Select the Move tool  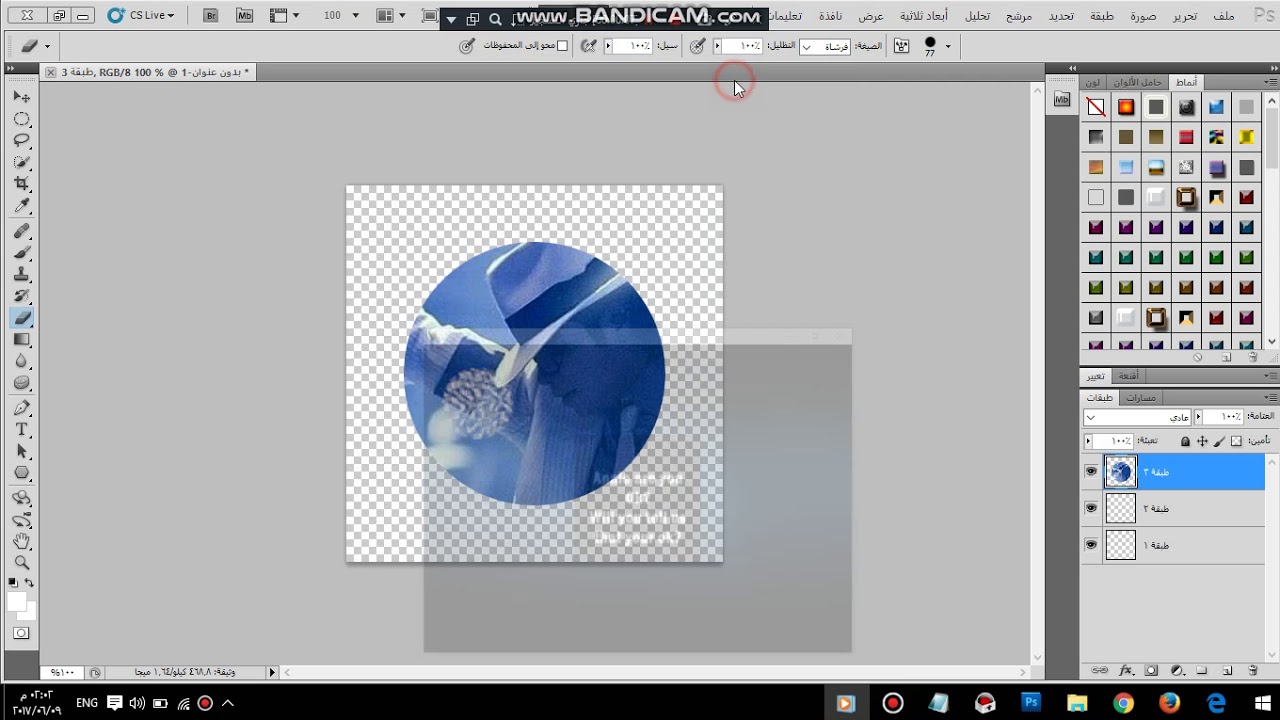pyautogui.click(x=22, y=97)
